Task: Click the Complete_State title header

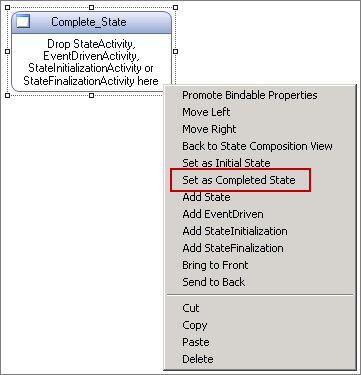Action: [91, 22]
